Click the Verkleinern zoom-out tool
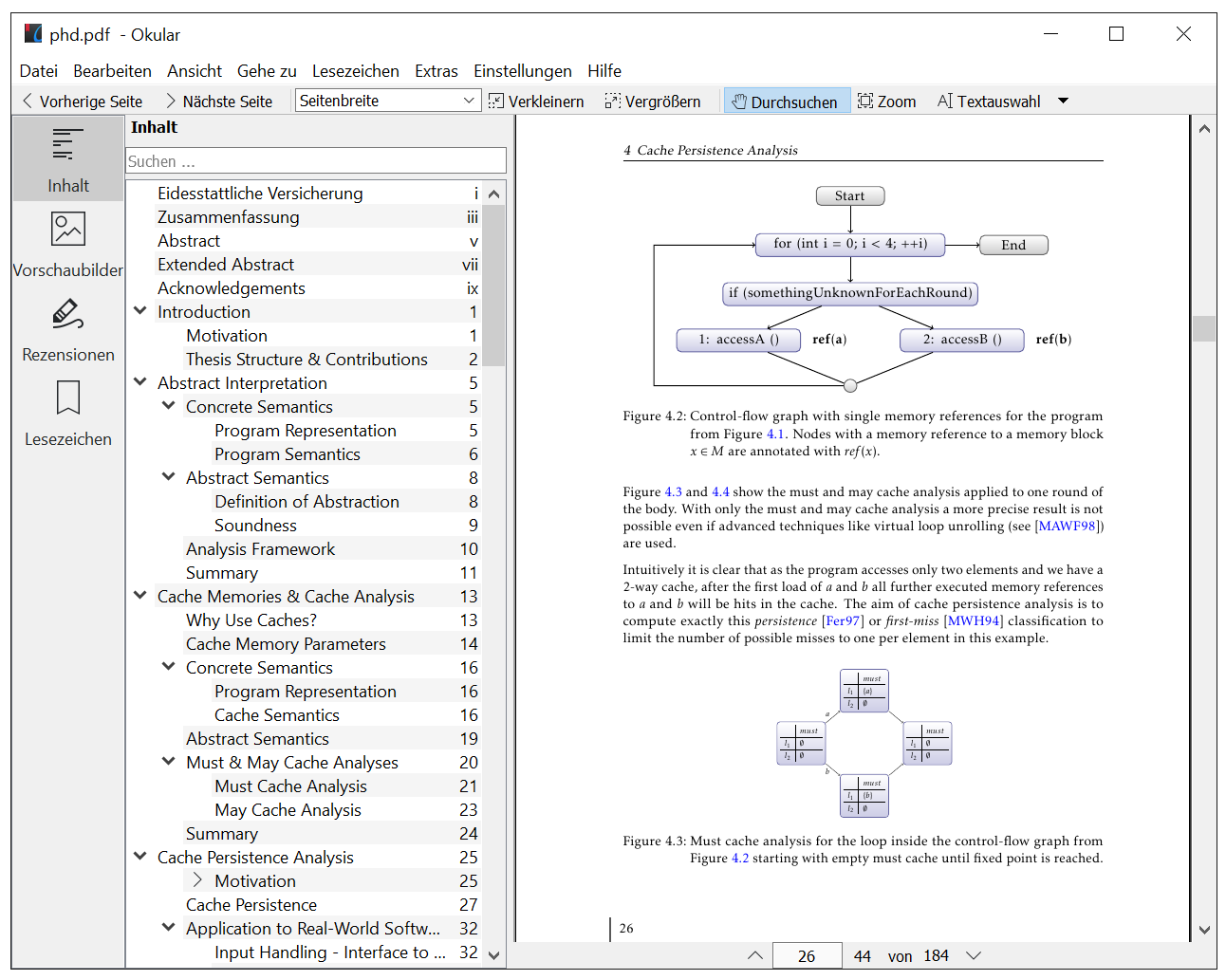Screen dimensions: 1226x980 (536, 102)
